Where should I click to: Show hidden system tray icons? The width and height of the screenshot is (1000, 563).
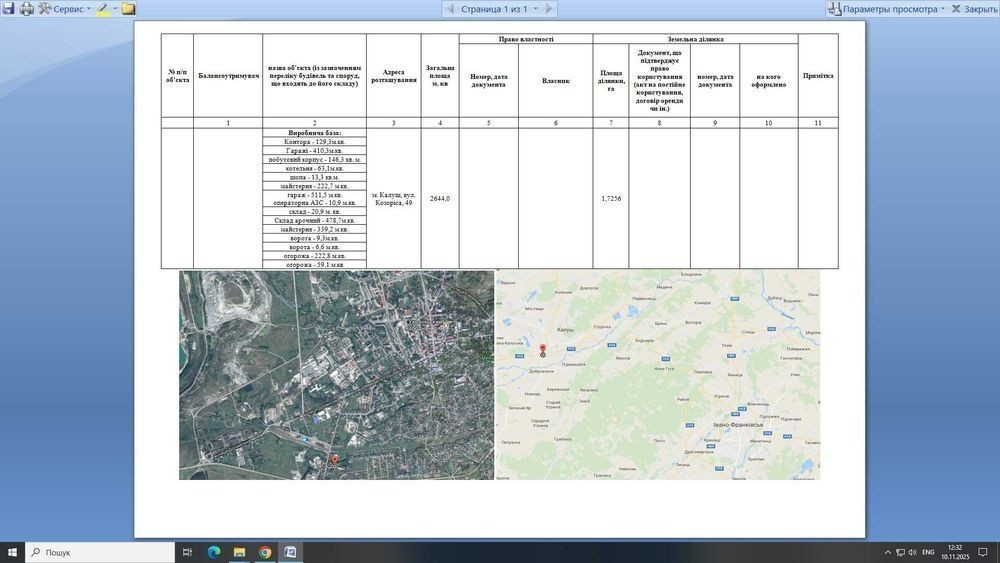point(887,552)
